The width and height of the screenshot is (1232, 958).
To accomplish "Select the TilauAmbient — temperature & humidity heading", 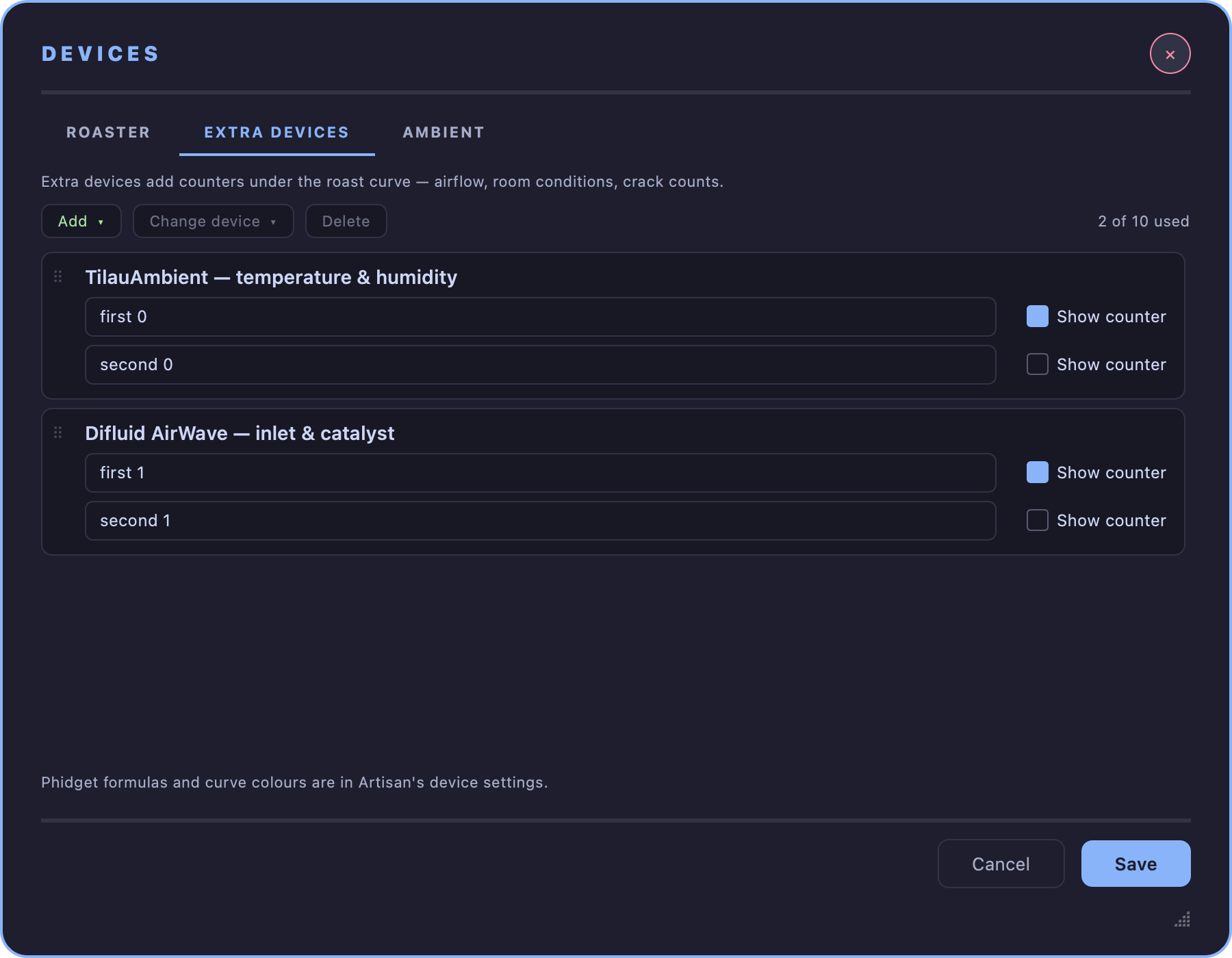I will coord(271,277).
